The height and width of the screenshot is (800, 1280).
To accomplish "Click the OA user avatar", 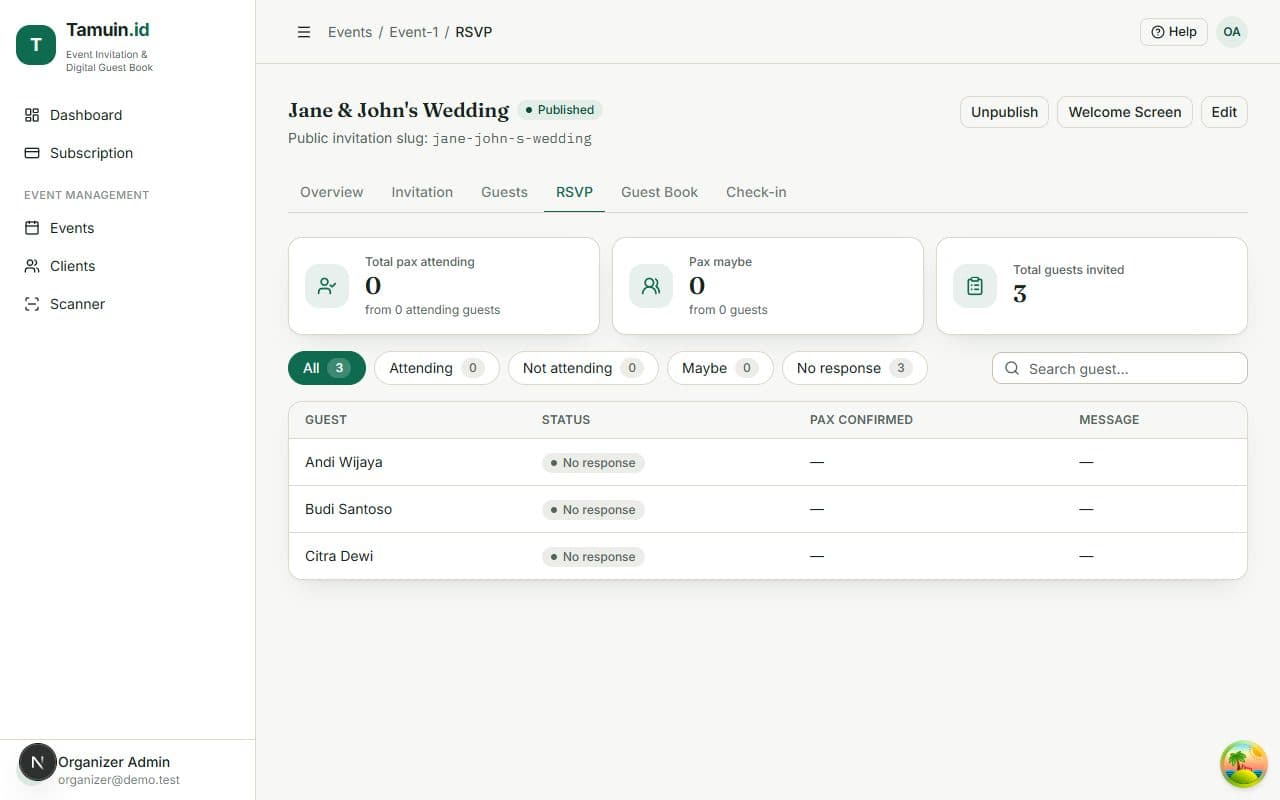I will pyautogui.click(x=1232, y=32).
